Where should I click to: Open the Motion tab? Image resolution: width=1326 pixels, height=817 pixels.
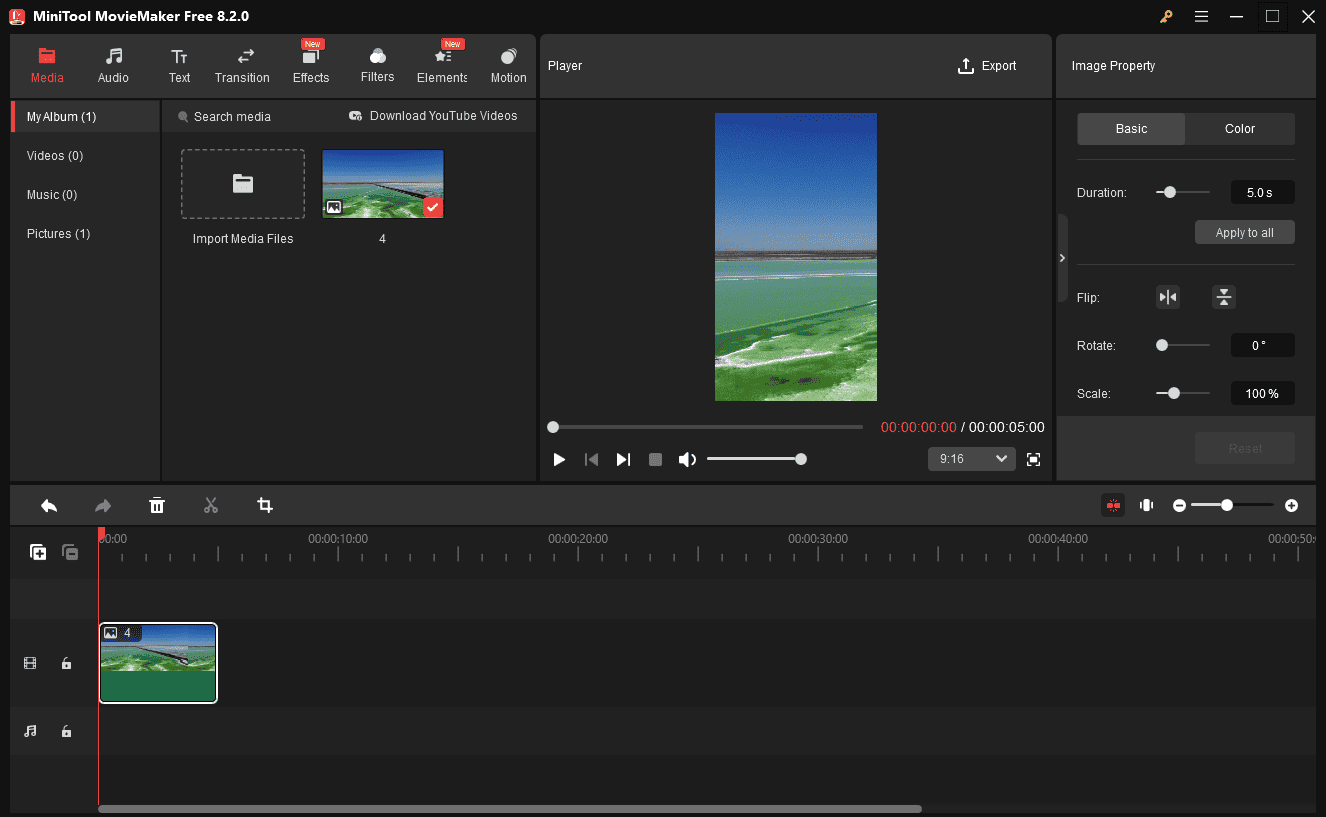tap(508, 66)
